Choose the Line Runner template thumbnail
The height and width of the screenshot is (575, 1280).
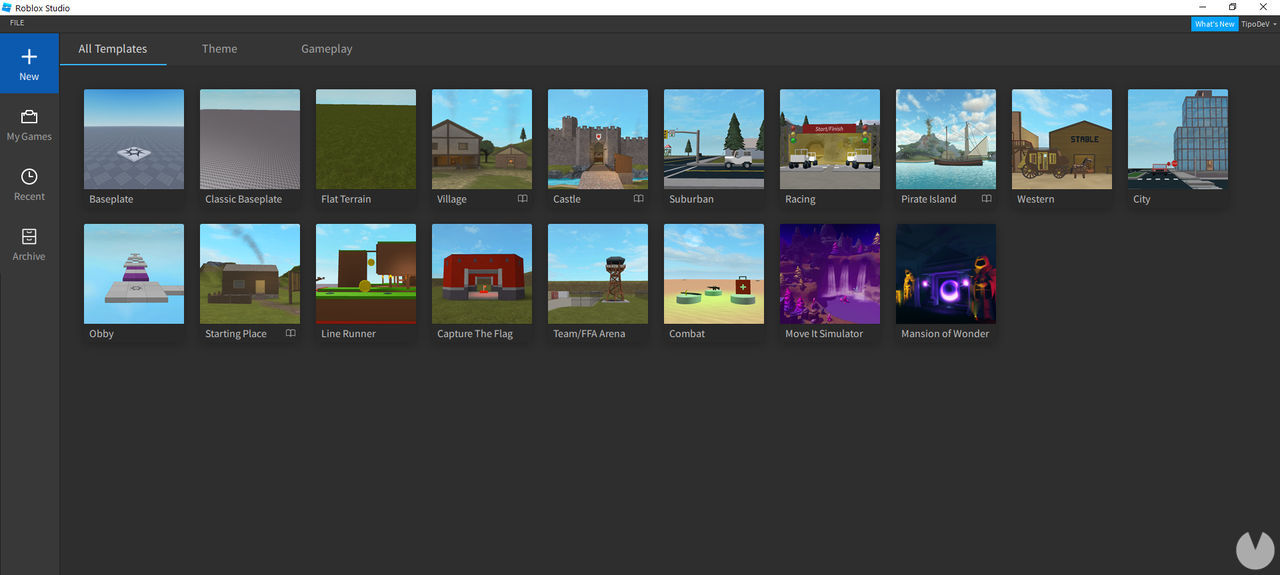pyautogui.click(x=366, y=274)
